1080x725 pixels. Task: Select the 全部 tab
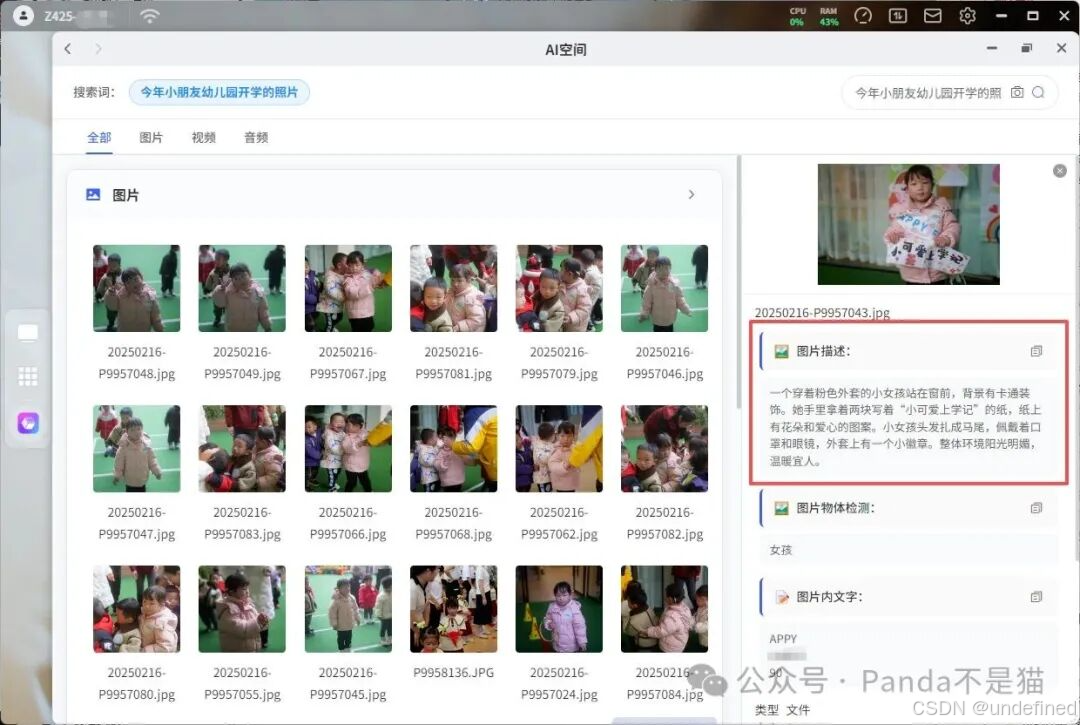coord(99,137)
